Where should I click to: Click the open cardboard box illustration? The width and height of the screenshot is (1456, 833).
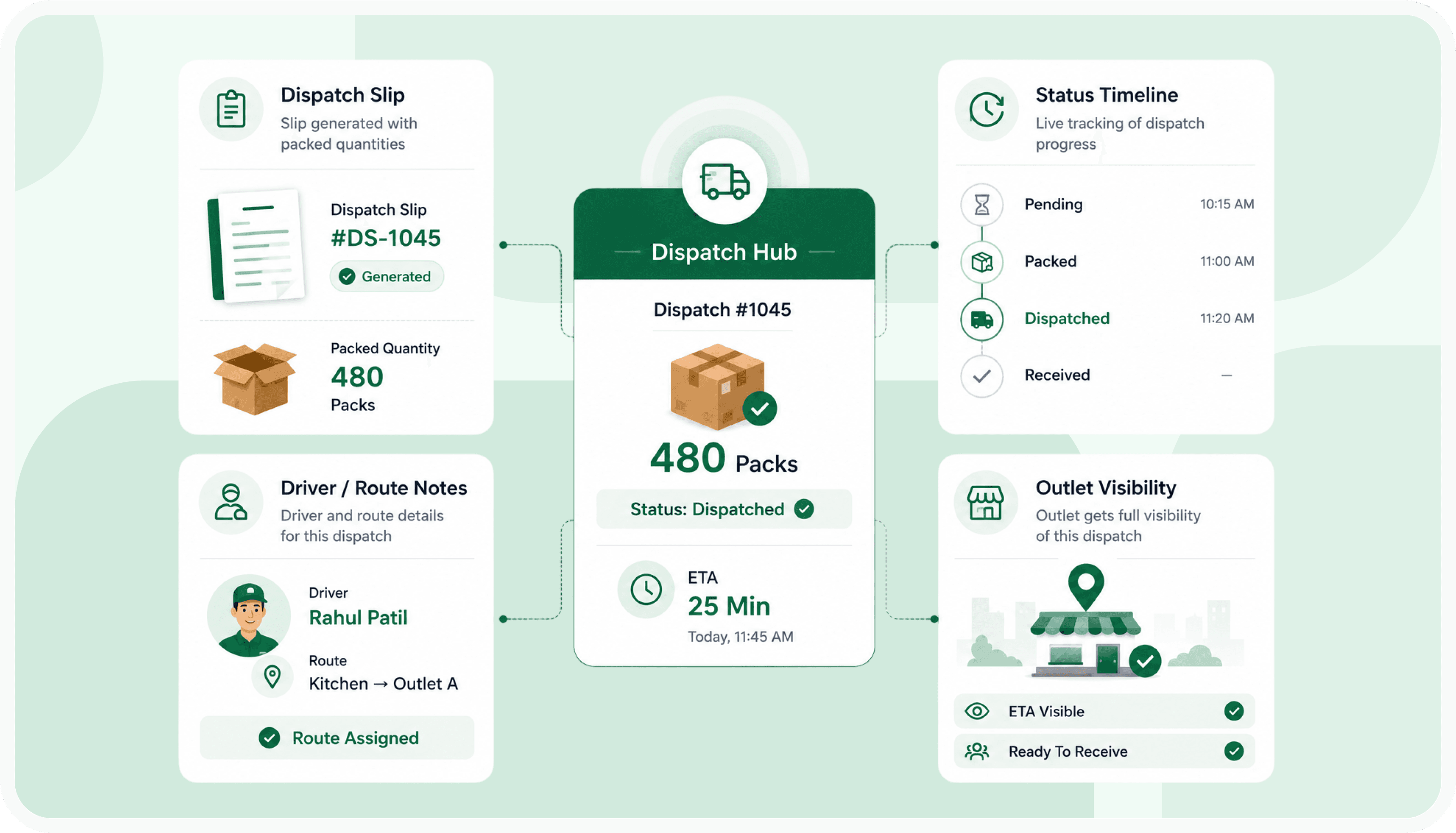tap(255, 379)
